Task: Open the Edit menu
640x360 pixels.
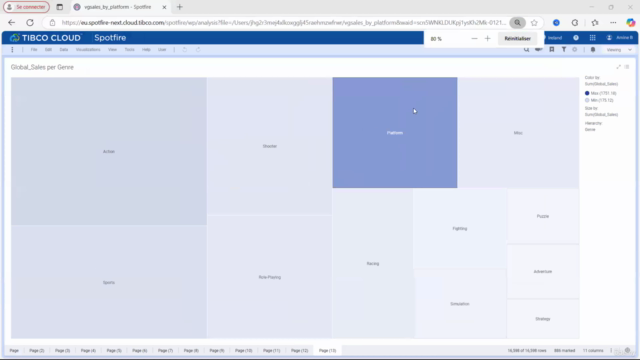Action: 48,49
